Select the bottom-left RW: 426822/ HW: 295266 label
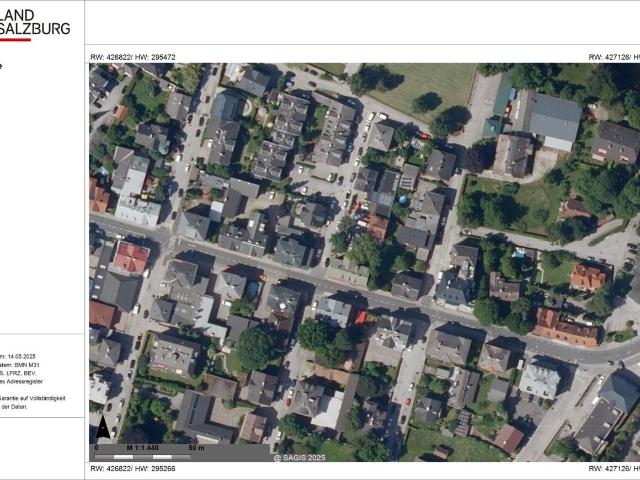640x480 pixels. click(133, 469)
